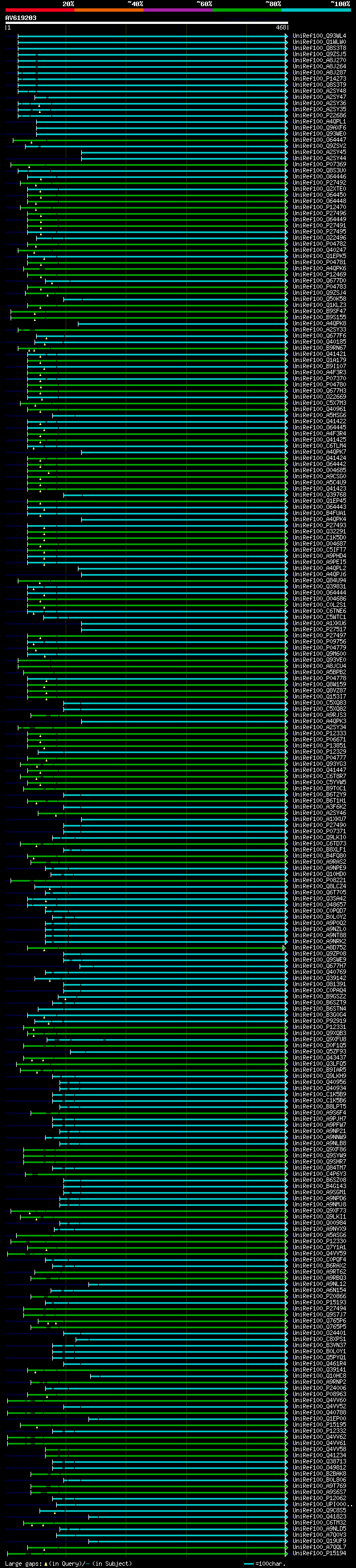Select the label UniRef100_Q1EPK5
This screenshot has width=356, height=1568.
pos(319,256)
